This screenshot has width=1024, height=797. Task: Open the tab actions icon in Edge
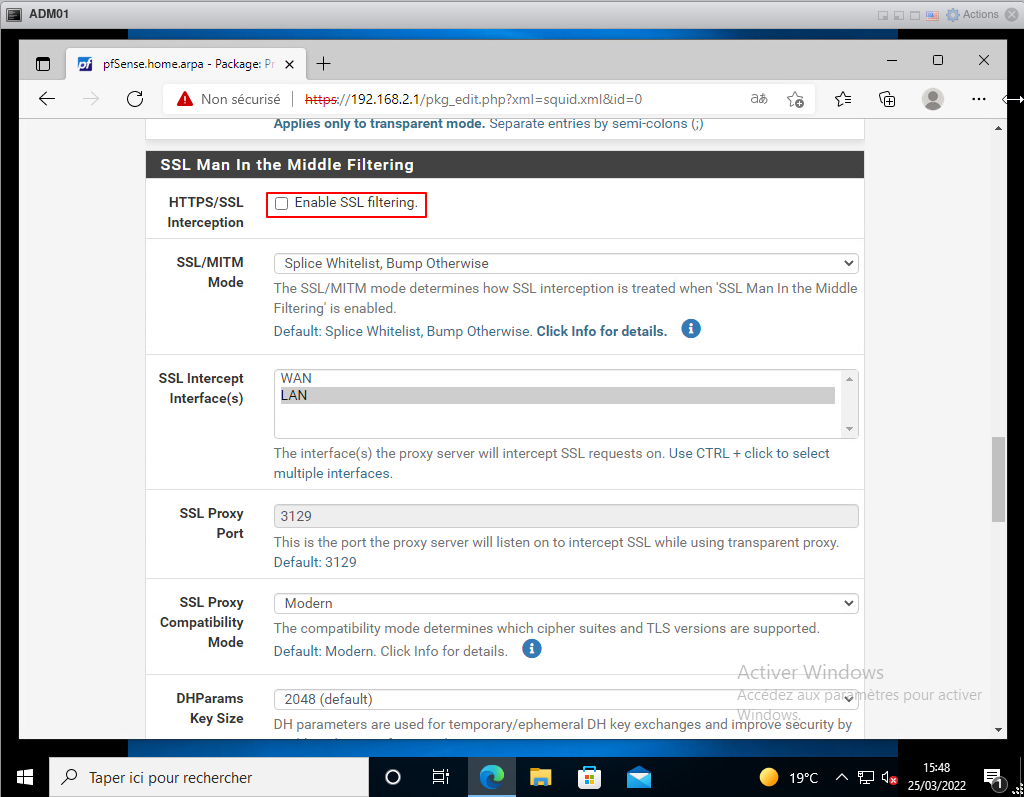[43, 64]
